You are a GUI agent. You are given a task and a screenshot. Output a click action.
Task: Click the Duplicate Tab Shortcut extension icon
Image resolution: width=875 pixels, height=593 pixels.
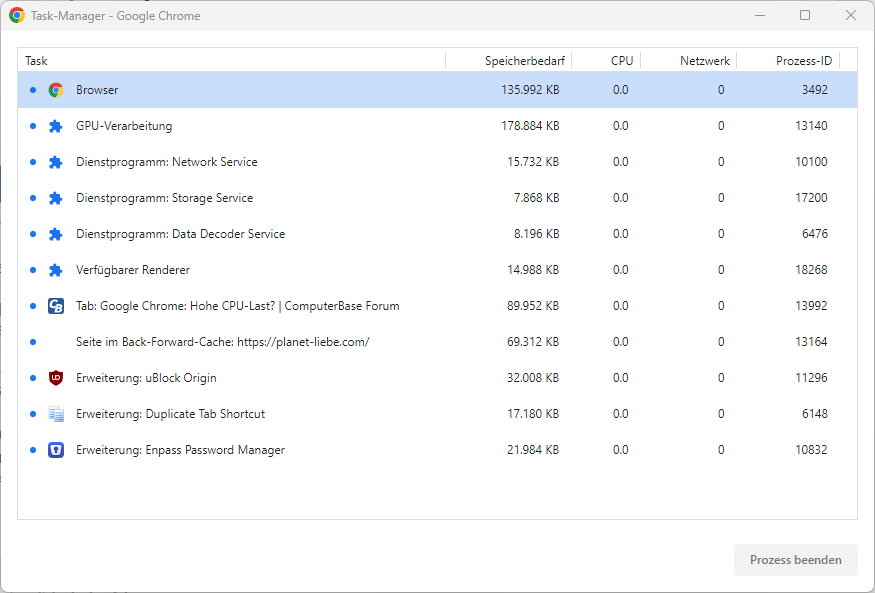pos(56,414)
